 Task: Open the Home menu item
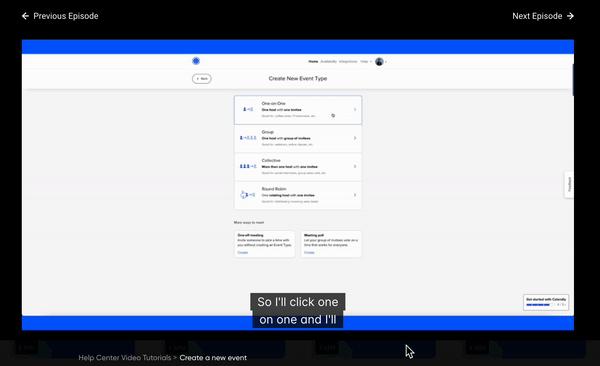click(313, 62)
